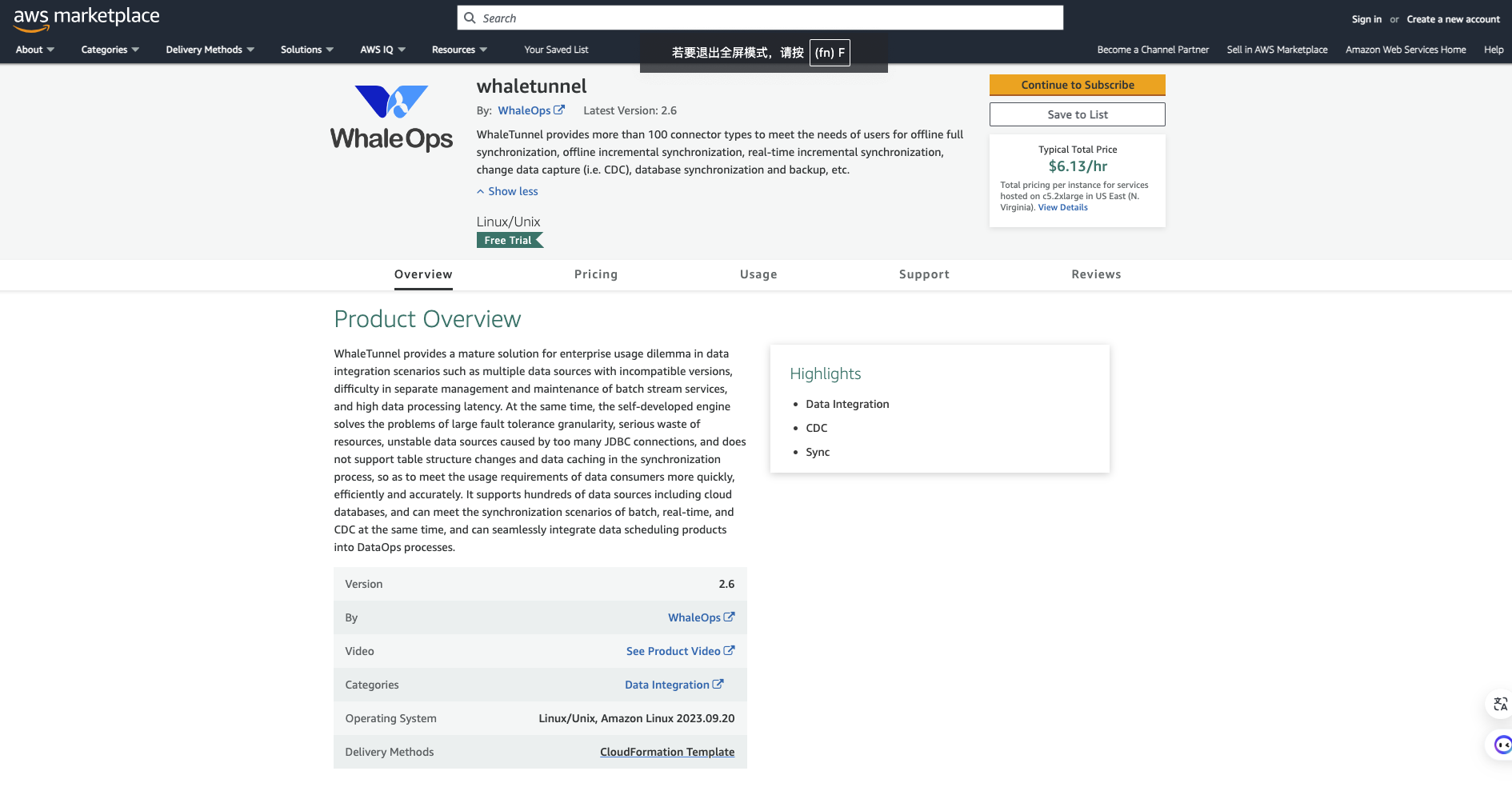Click the $6.13/hr price text
Viewport: 1512px width, 803px height.
(x=1078, y=166)
